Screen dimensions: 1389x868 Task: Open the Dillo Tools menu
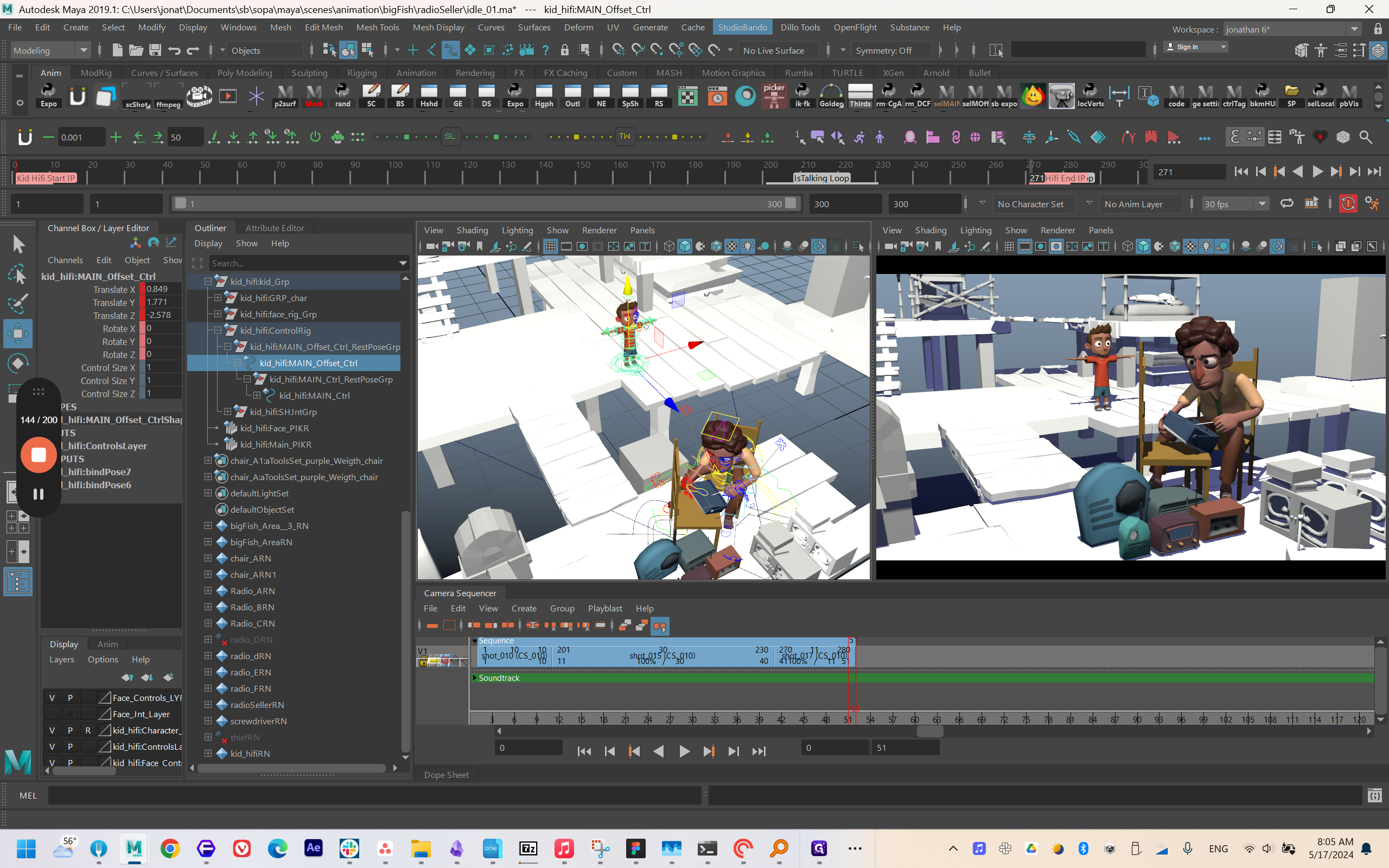tap(800, 27)
